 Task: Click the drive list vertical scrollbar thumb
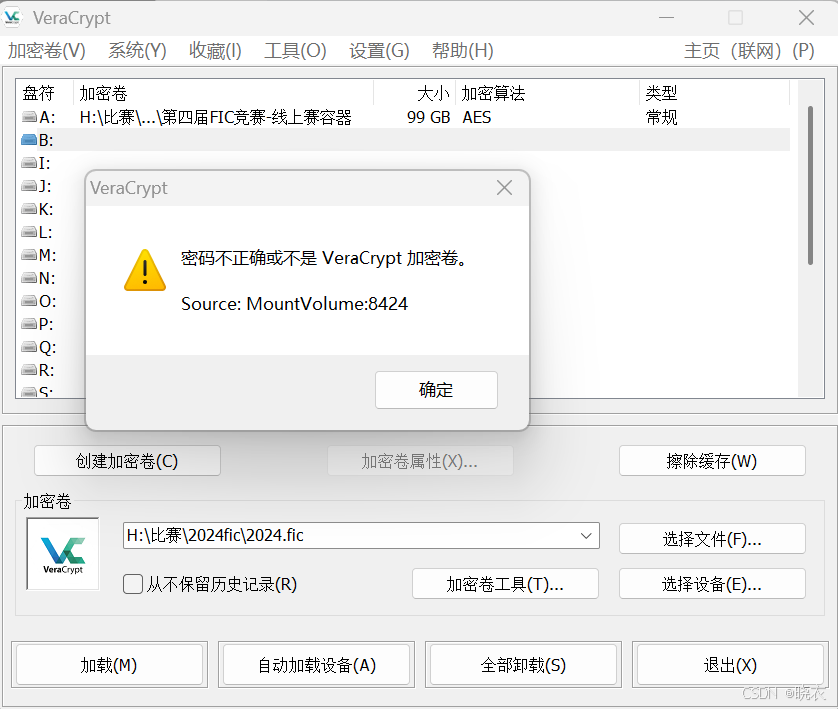click(810, 185)
